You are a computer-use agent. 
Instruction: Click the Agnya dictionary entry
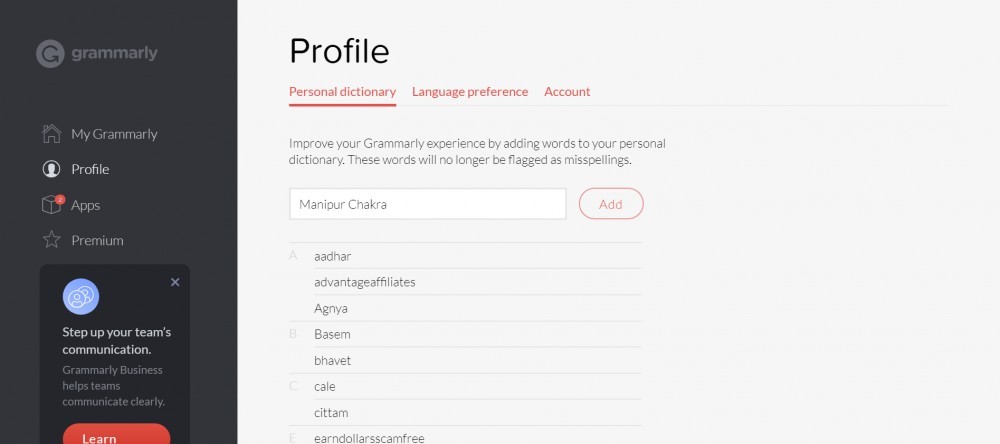point(331,308)
